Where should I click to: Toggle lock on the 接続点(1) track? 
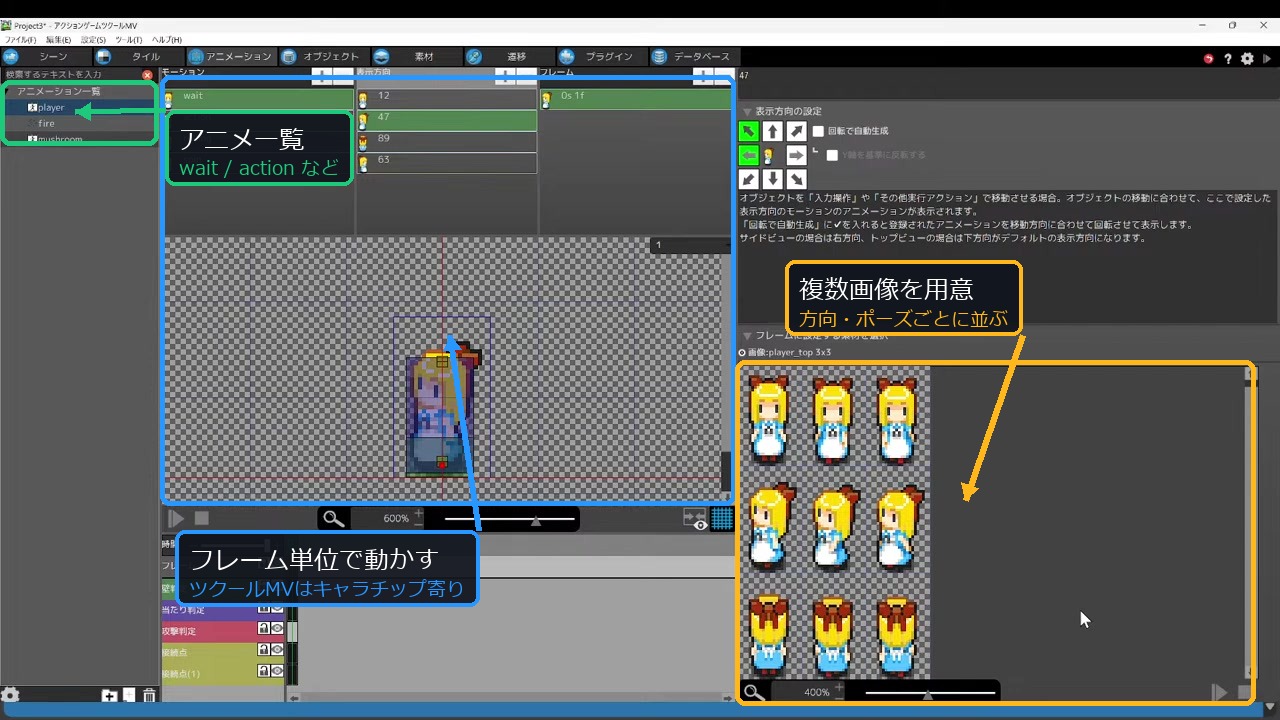264,671
